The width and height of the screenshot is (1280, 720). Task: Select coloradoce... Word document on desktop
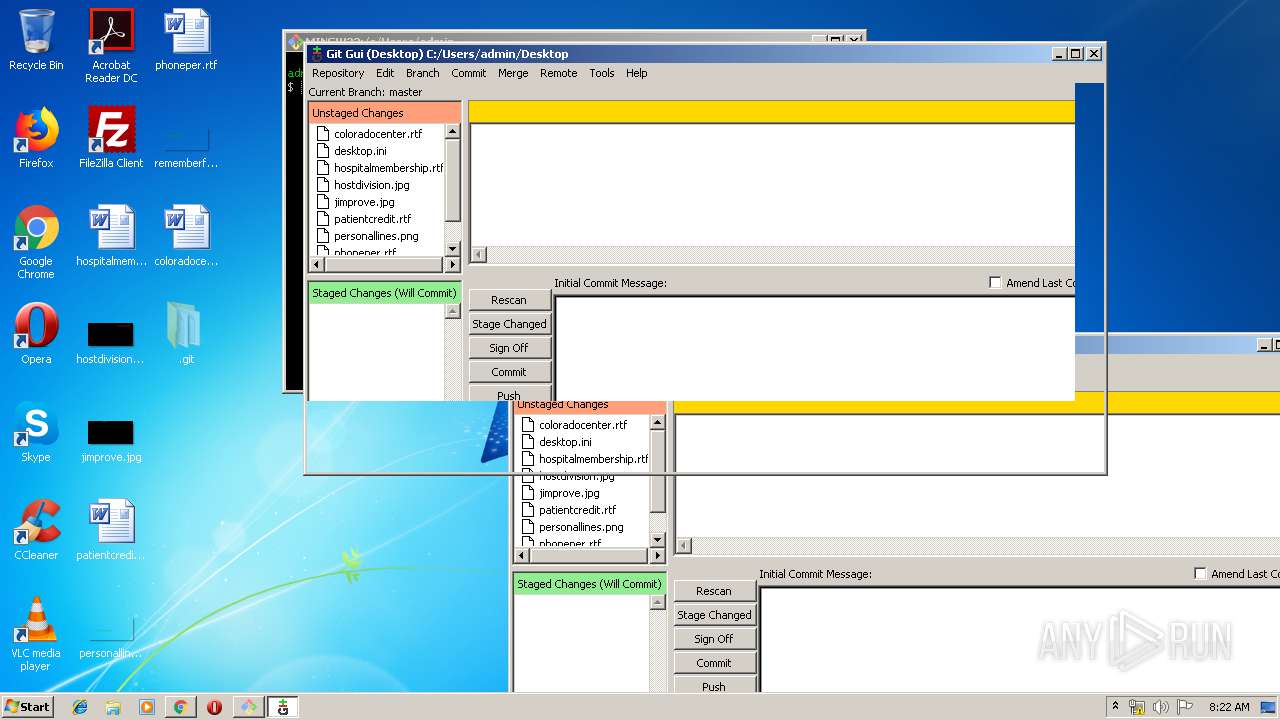[186, 236]
